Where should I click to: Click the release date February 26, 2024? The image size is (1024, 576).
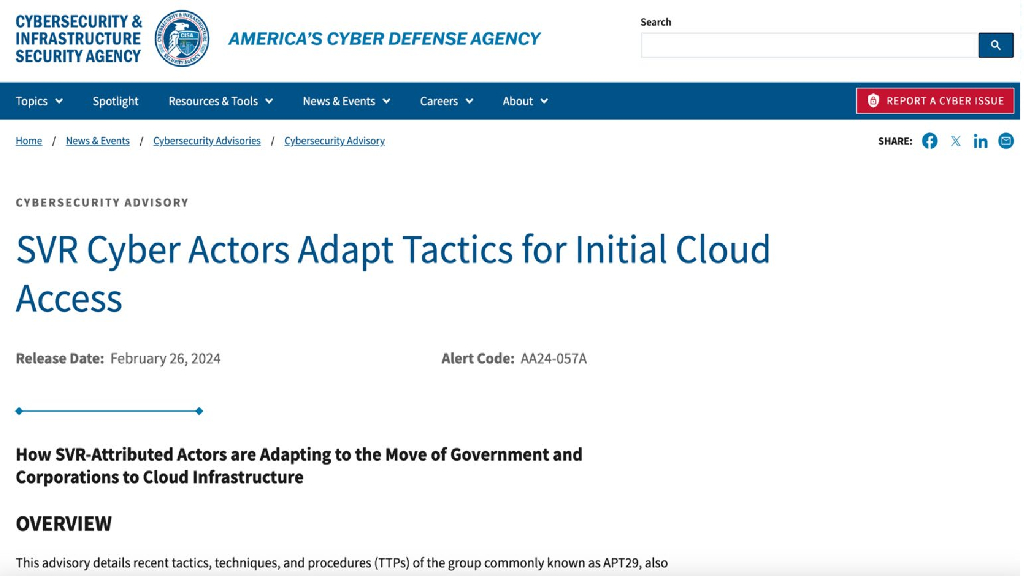[x=165, y=359]
